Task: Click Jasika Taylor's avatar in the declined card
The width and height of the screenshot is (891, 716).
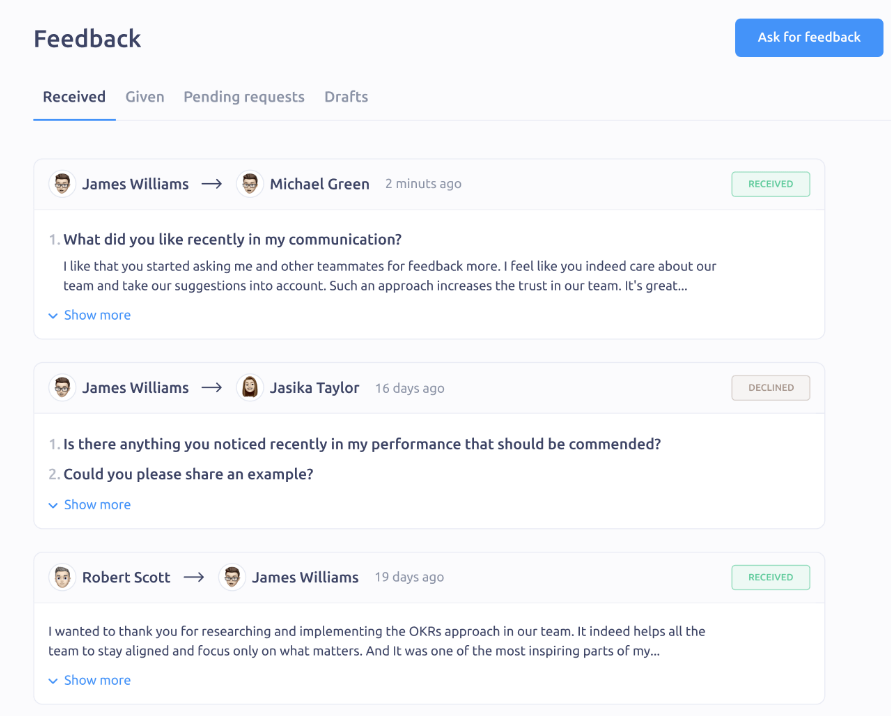Action: (250, 387)
